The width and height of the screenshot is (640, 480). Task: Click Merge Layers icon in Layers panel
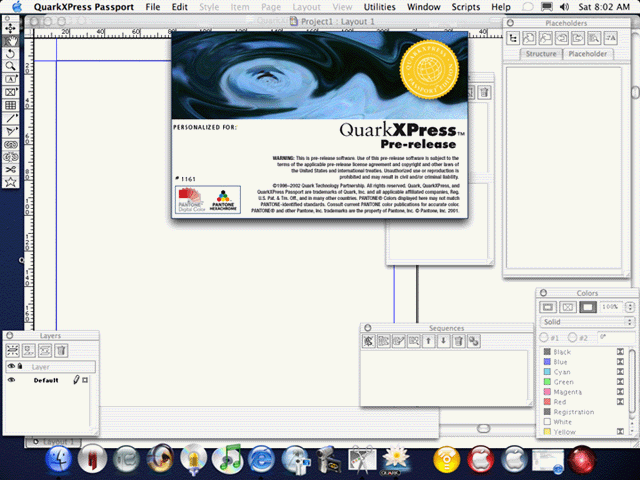coord(45,350)
